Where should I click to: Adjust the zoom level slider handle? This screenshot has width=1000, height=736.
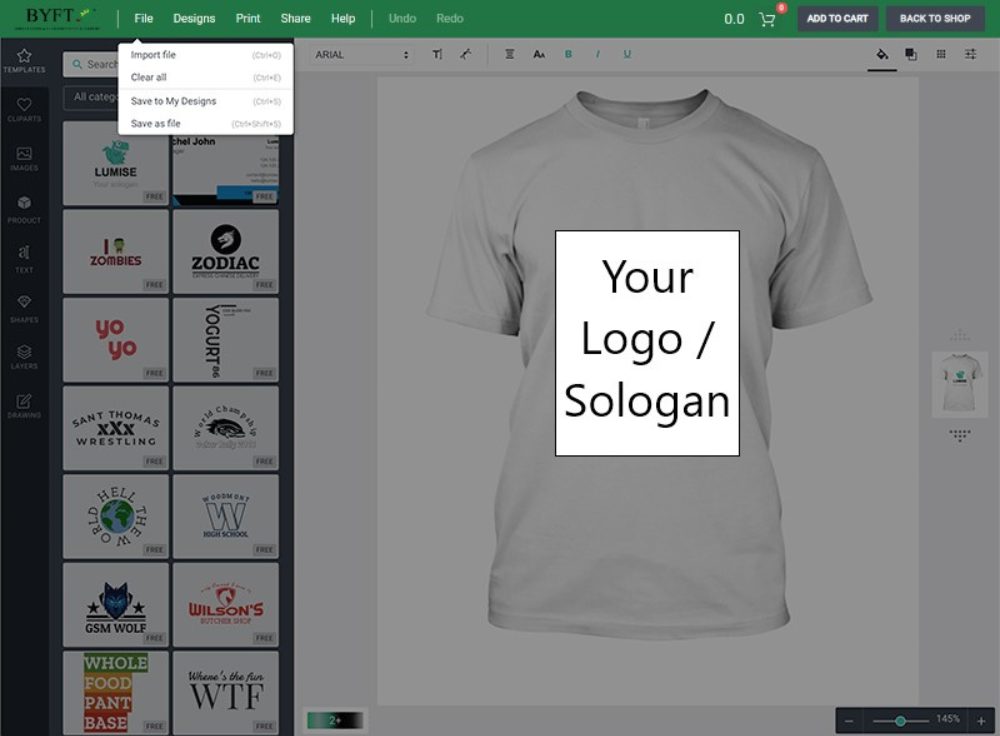point(900,721)
